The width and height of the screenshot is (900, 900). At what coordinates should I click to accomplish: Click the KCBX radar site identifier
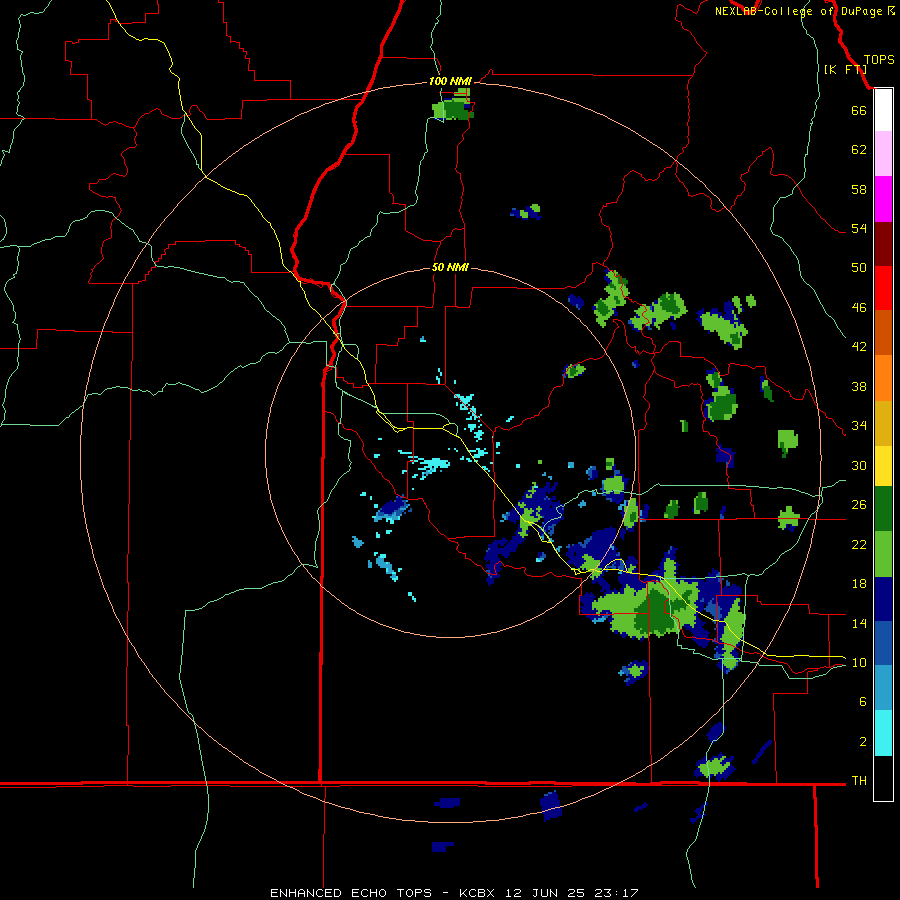coord(476,893)
